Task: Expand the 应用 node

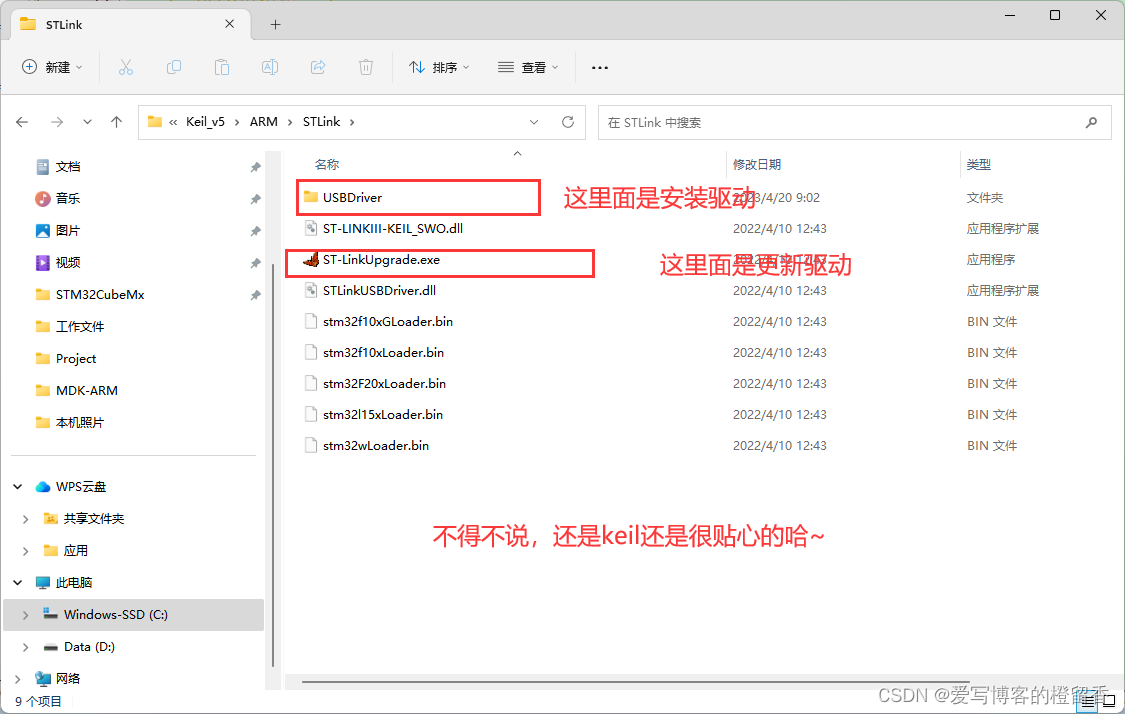Action: coord(26,551)
